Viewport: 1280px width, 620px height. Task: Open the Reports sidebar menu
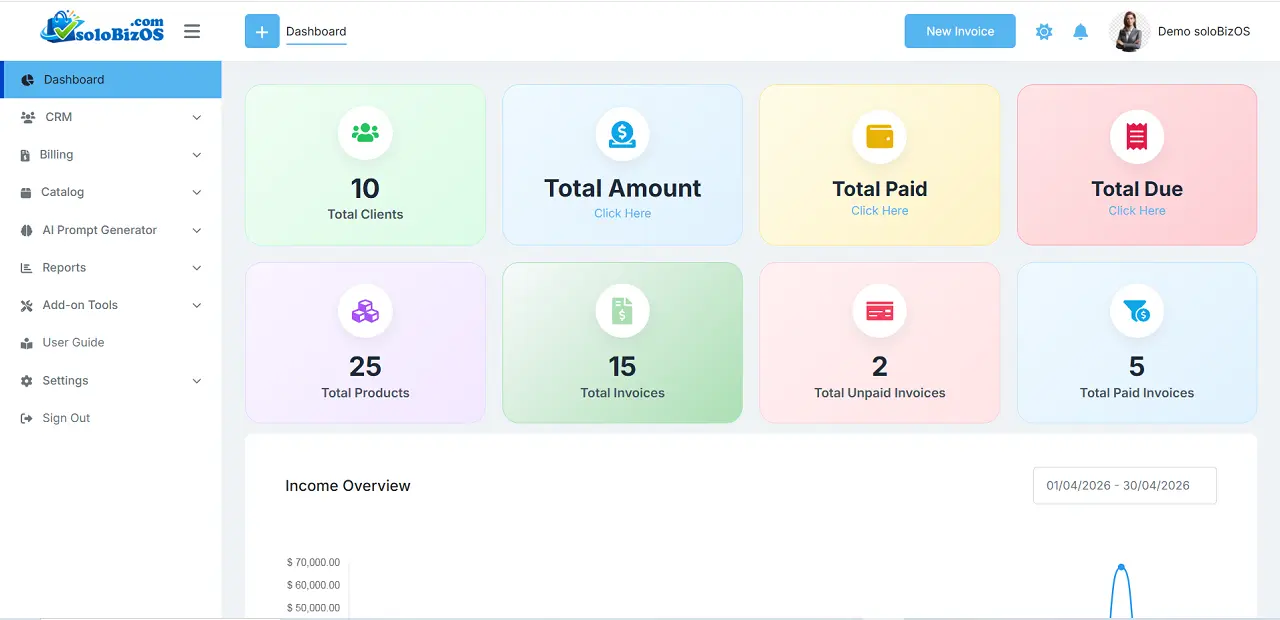tap(111, 268)
